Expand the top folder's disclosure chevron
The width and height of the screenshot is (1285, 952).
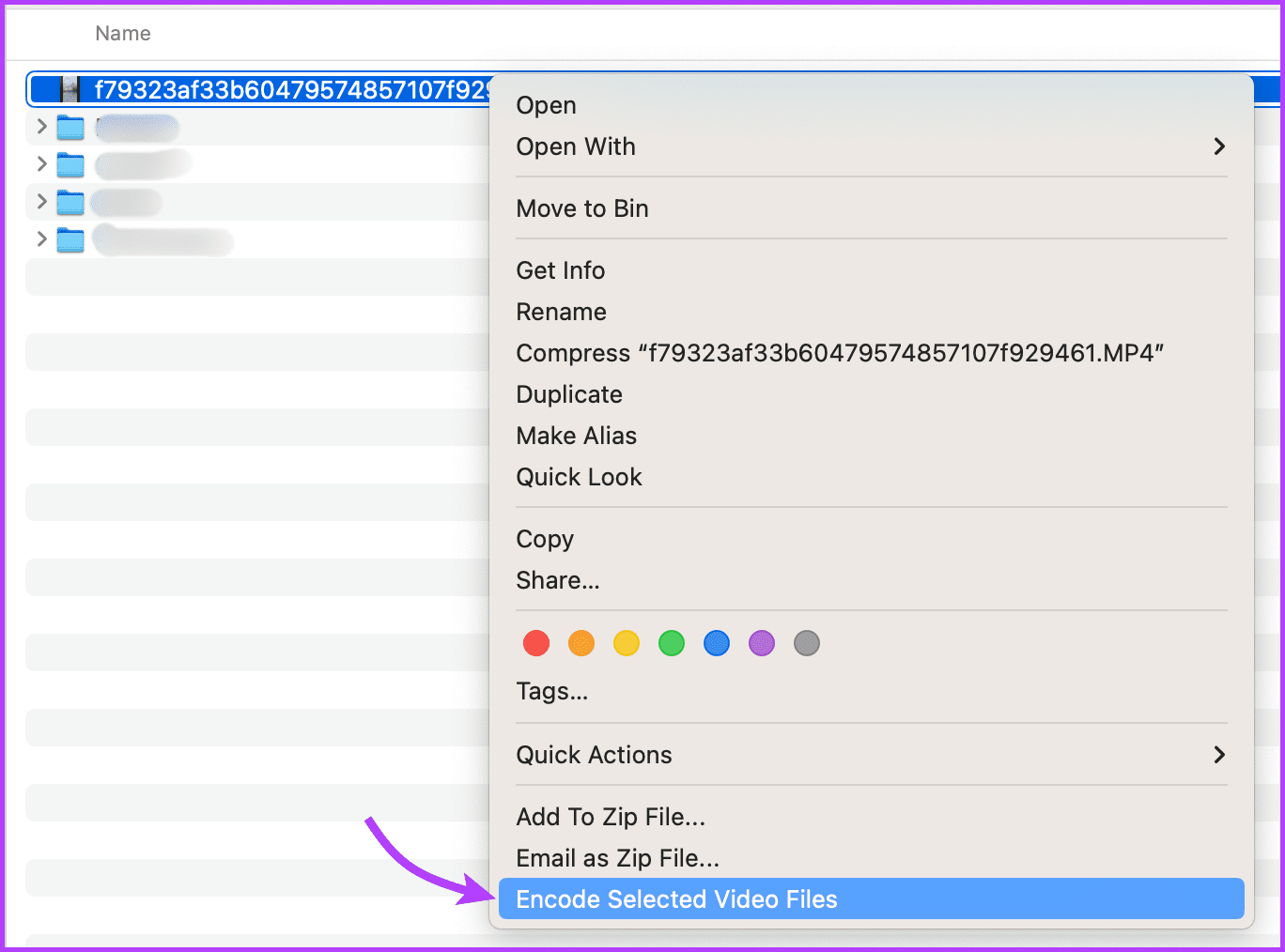click(40, 127)
